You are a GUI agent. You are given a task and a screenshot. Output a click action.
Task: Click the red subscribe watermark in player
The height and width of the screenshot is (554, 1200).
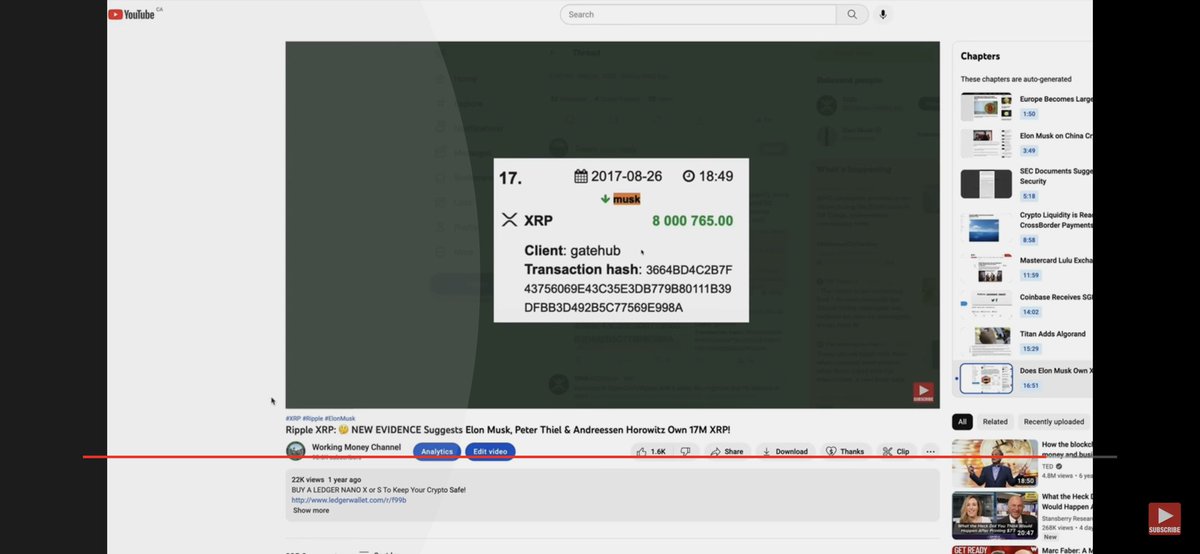923,393
